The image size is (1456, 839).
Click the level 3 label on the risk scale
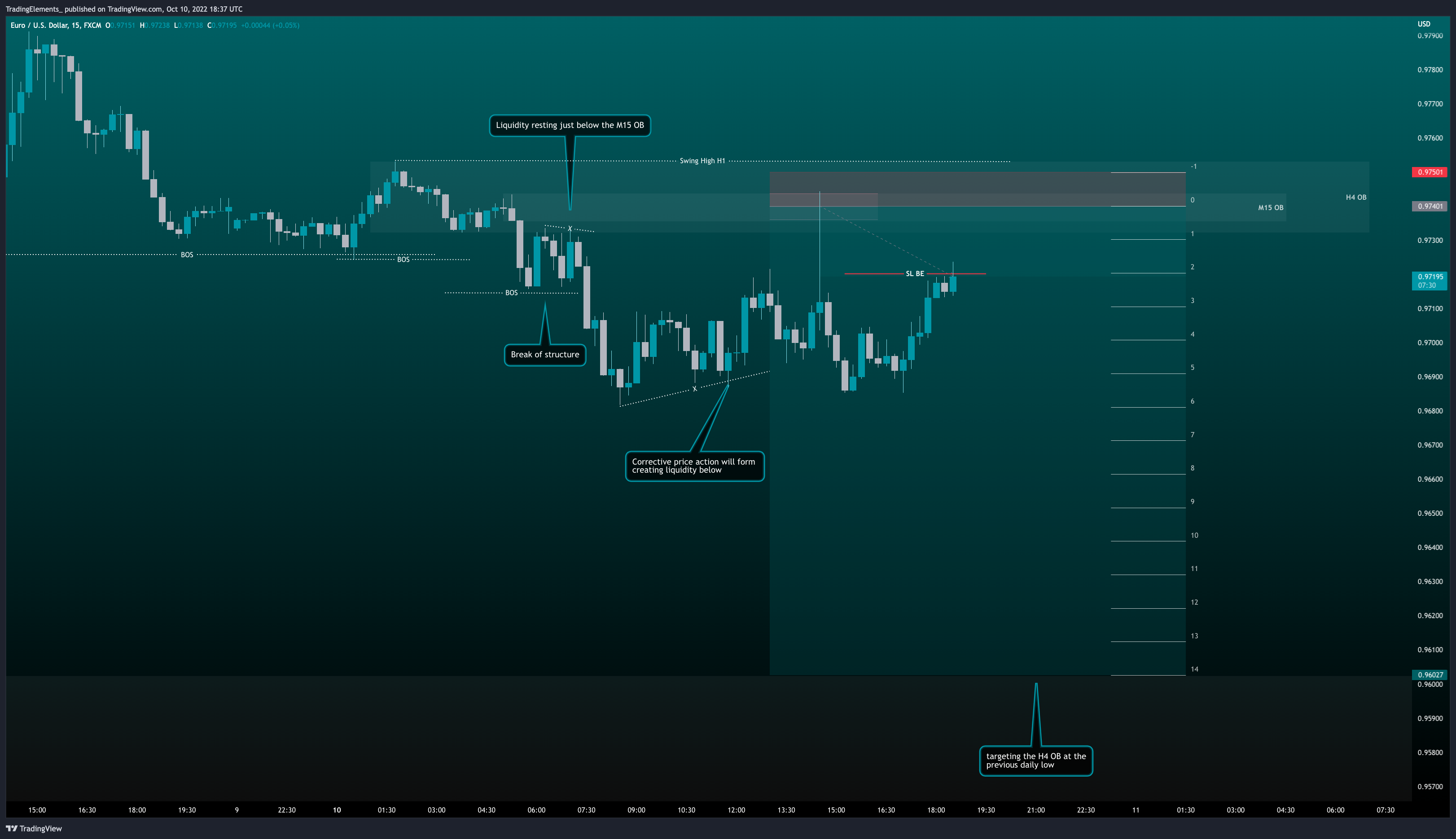[x=1192, y=301]
